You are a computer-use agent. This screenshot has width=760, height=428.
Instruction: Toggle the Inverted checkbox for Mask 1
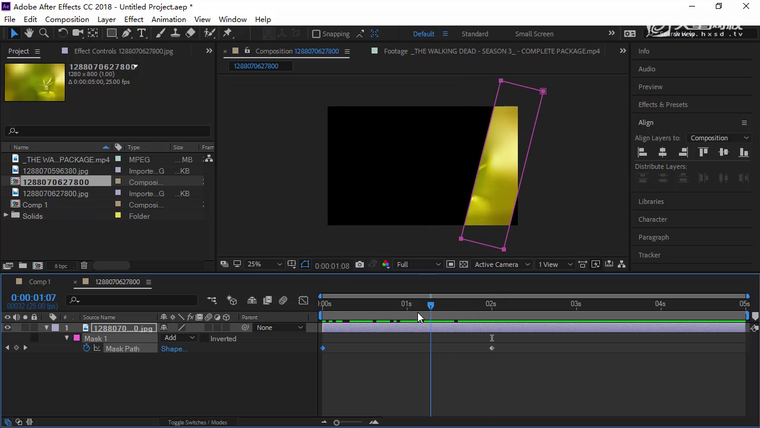pyautogui.click(x=203, y=339)
